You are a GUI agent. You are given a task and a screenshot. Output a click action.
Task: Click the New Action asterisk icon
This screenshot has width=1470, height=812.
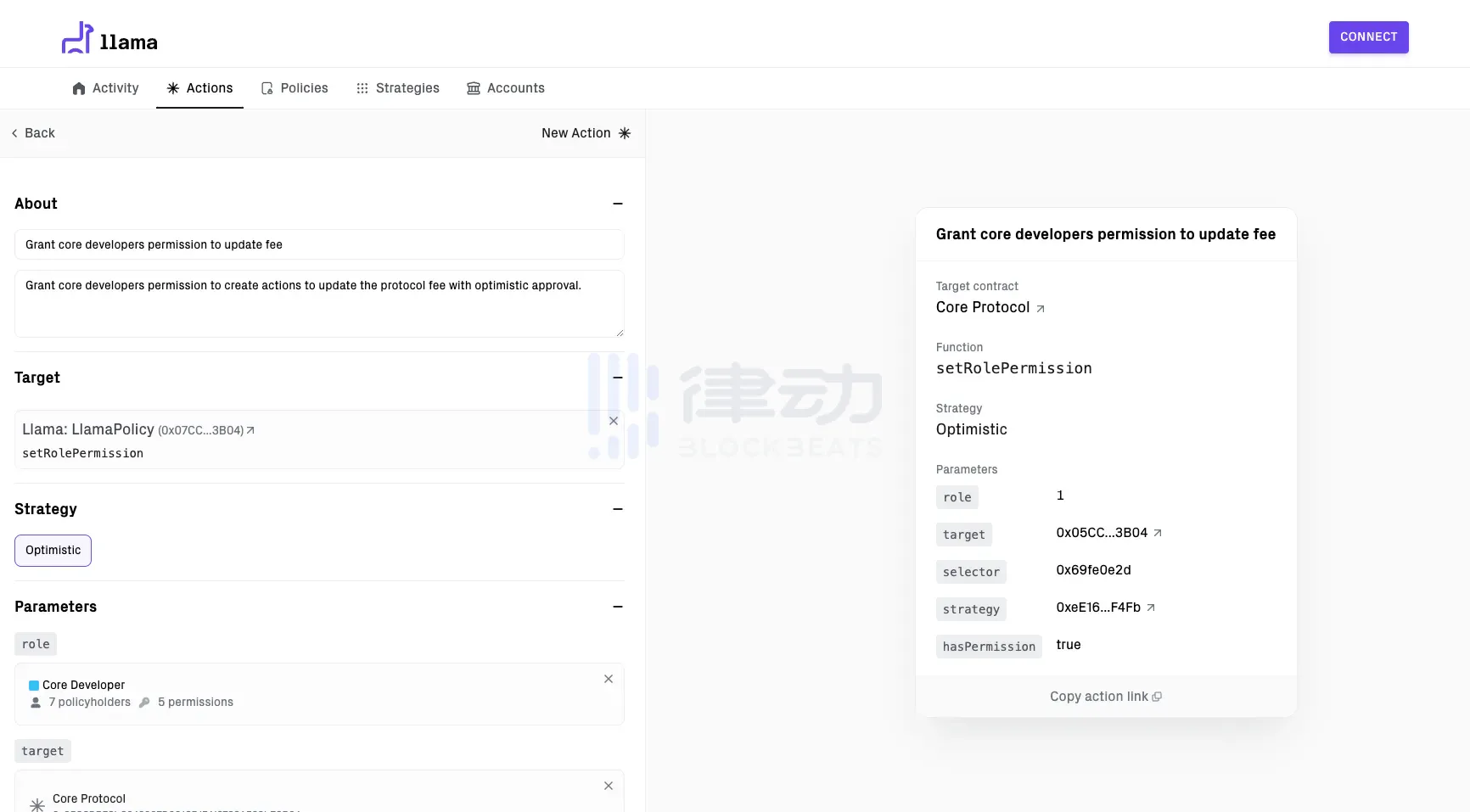[625, 133]
